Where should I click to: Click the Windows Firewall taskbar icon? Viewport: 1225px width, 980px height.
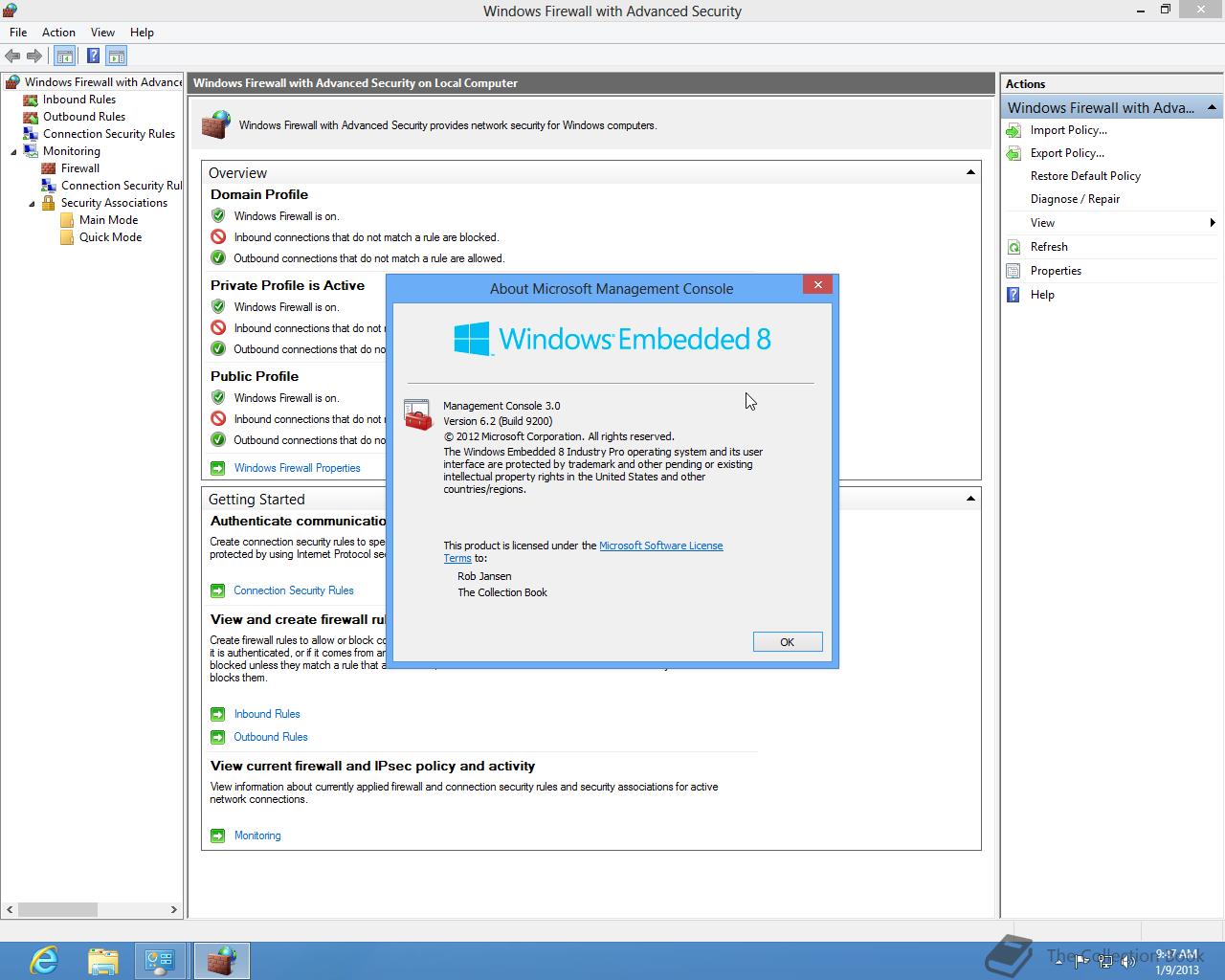click(222, 961)
